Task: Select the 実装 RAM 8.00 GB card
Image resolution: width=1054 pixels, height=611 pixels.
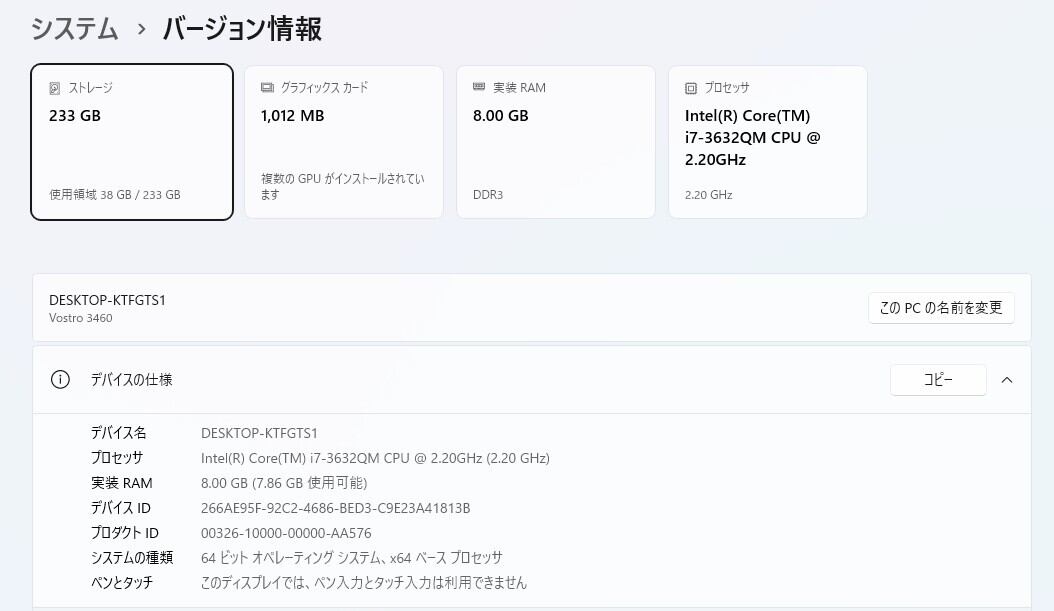Action: click(x=556, y=141)
